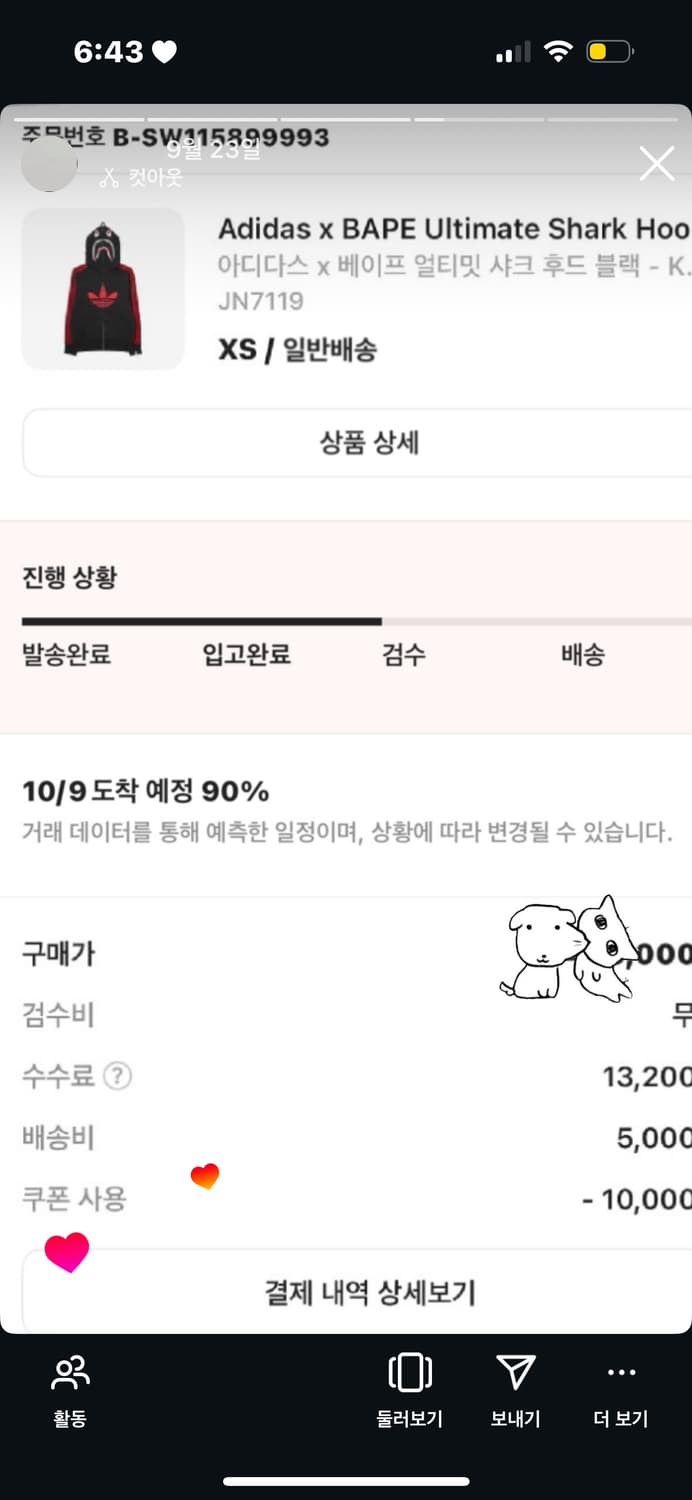Select the 검수 inspection step
The height and width of the screenshot is (1500, 692).
tap(403, 655)
